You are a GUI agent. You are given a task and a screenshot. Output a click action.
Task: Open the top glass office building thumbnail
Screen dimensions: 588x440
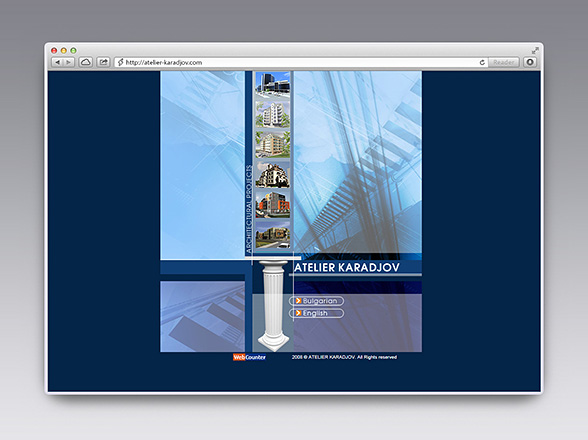point(273,85)
